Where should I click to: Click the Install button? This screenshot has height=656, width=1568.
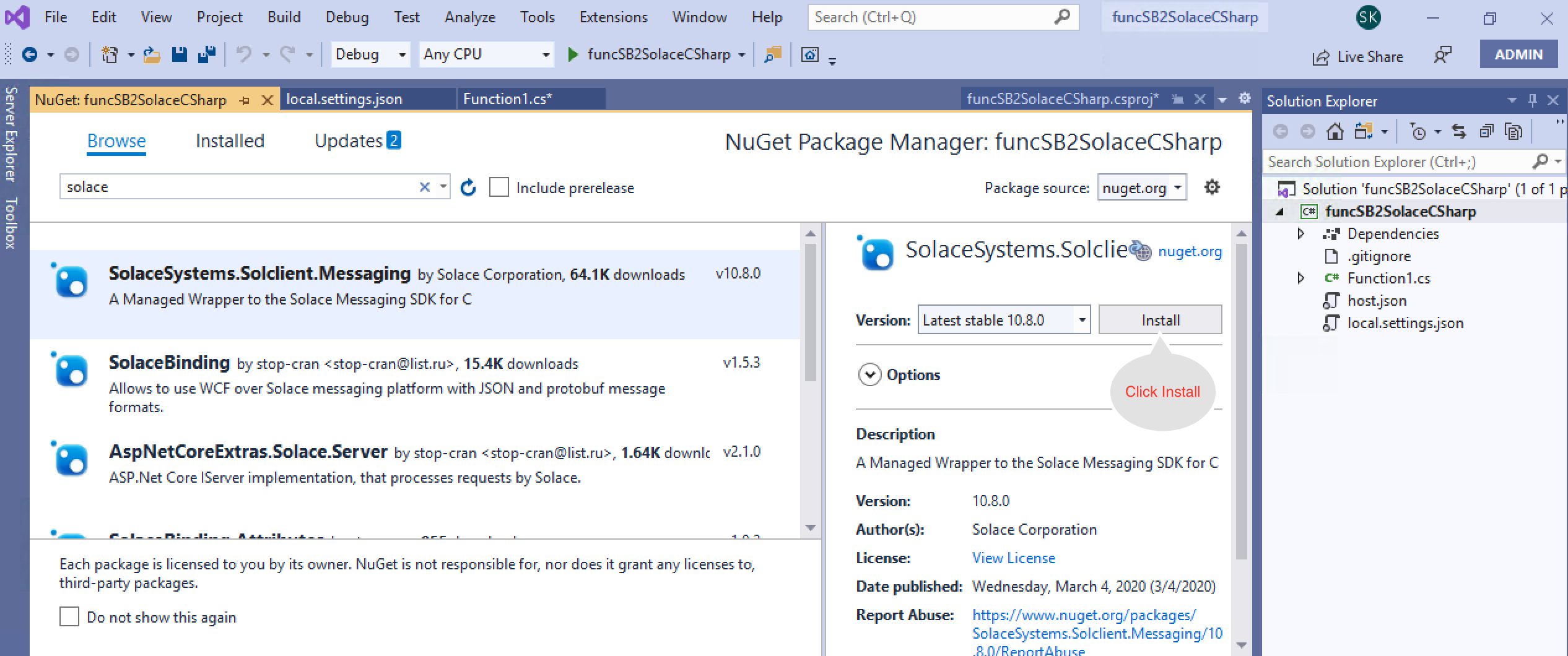point(1160,320)
